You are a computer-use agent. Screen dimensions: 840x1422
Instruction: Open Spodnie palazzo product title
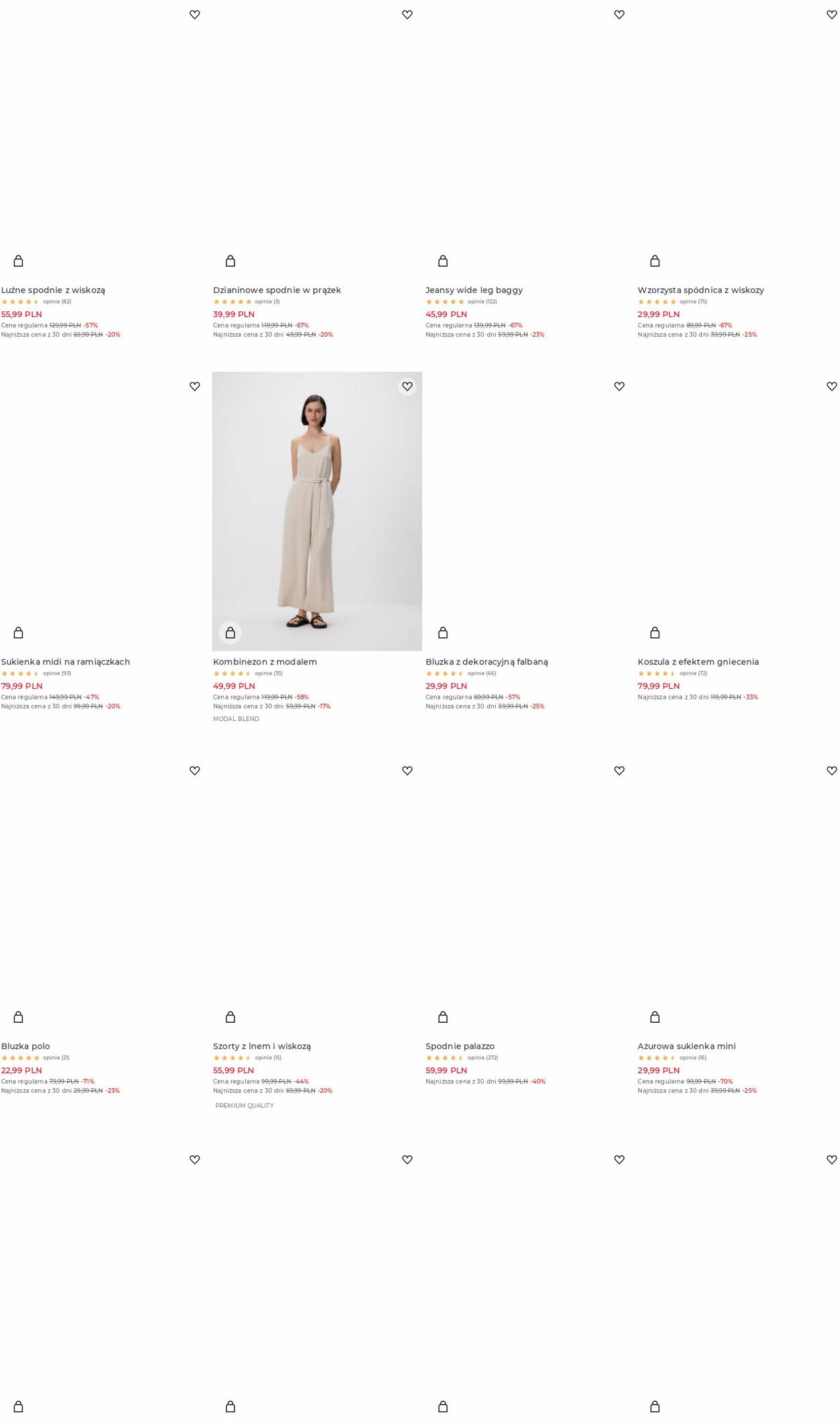click(460, 1046)
